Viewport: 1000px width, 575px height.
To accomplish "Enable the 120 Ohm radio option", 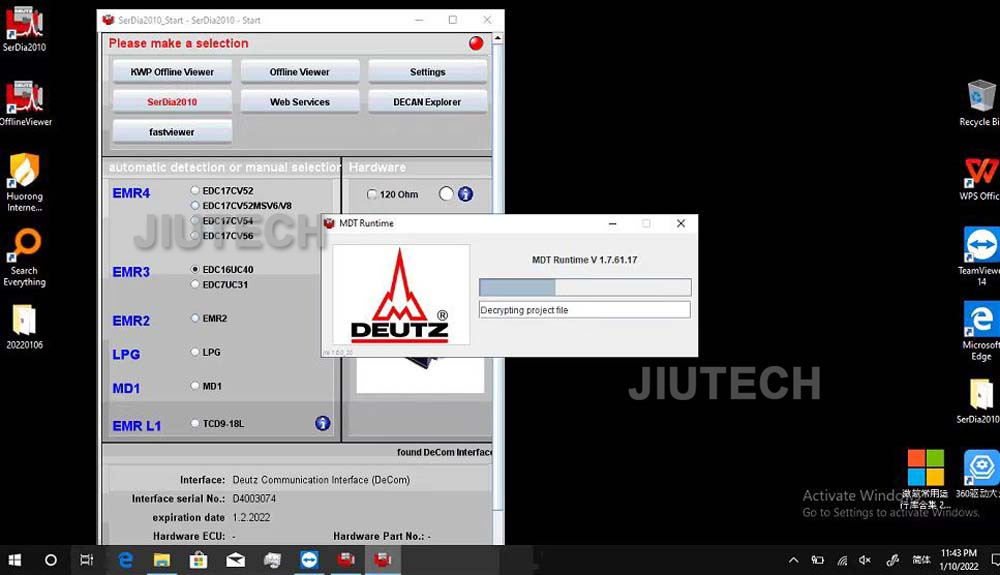I will coord(372,194).
